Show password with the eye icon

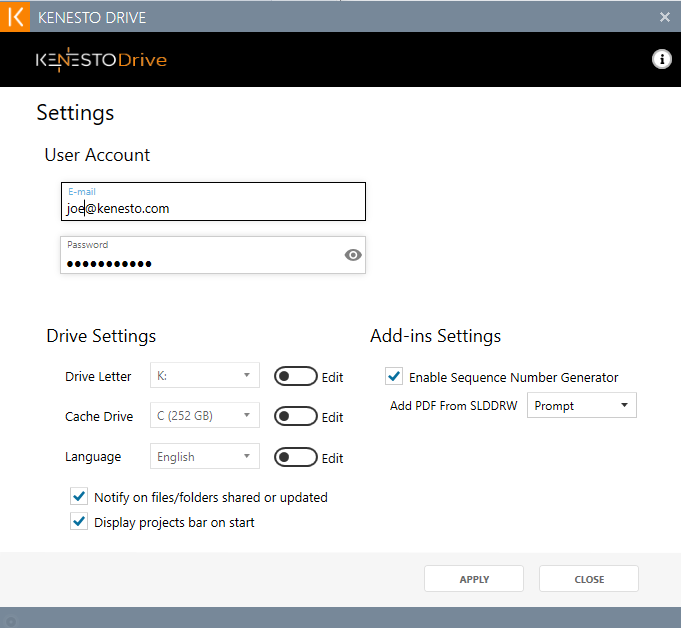click(353, 255)
